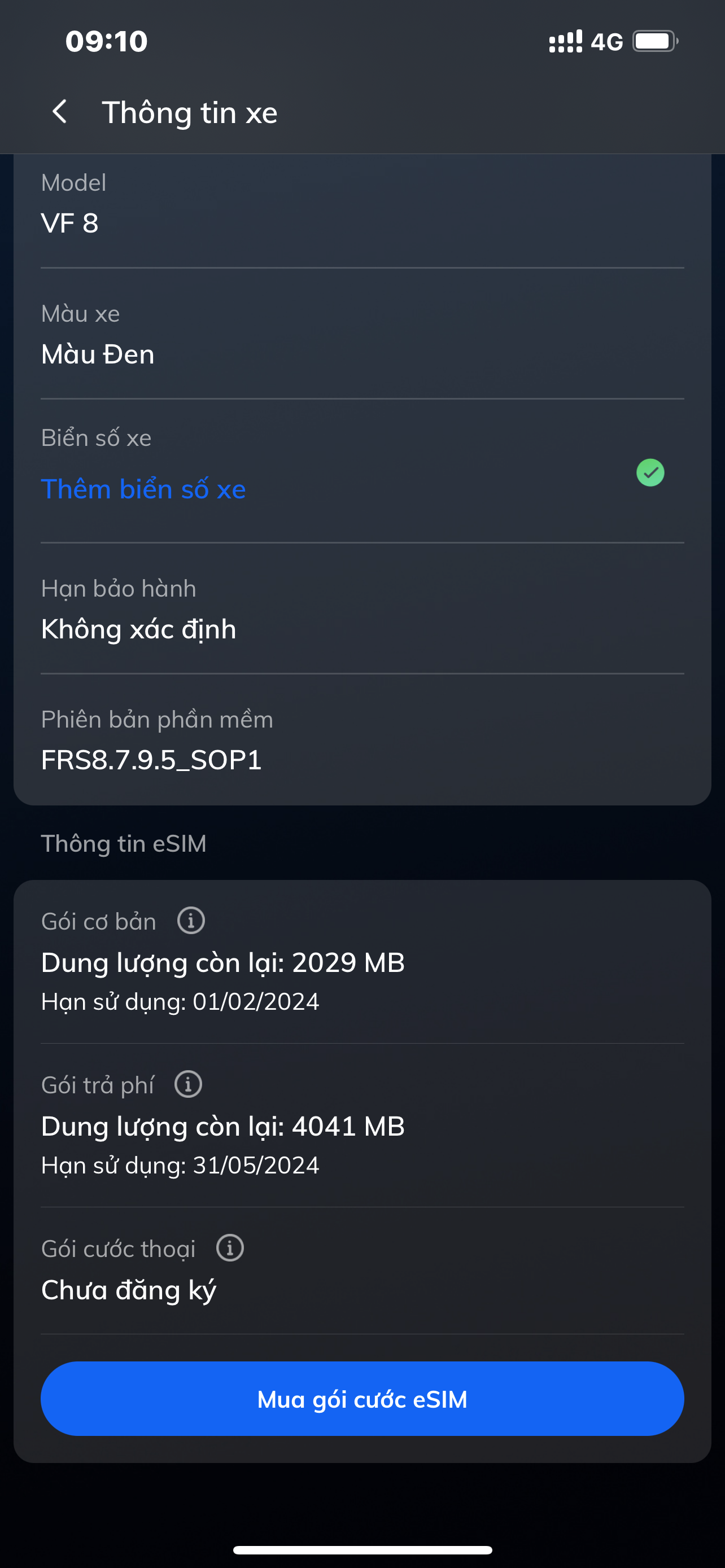Tap the Không xác định warranty value
Screen dimensions: 725x1568
pyautogui.click(x=139, y=629)
